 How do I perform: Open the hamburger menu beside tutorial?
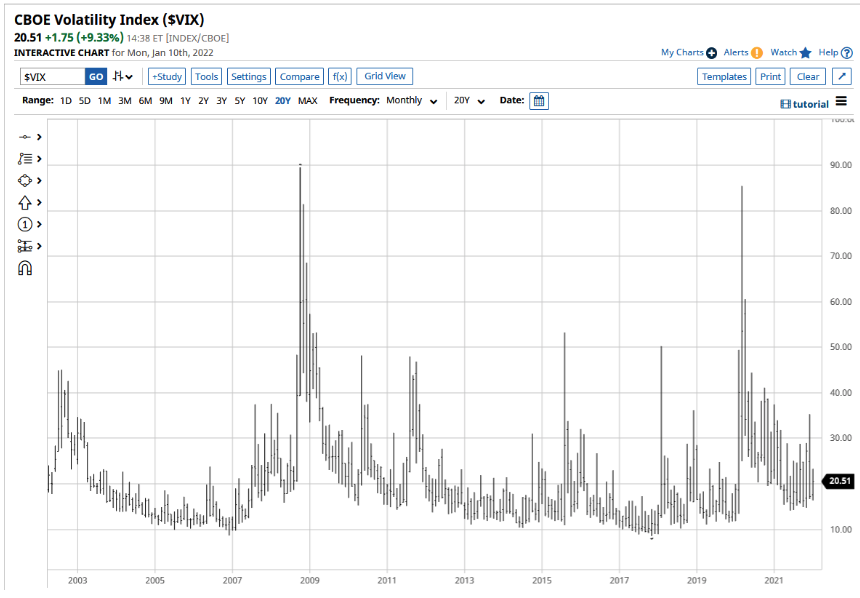(x=841, y=101)
